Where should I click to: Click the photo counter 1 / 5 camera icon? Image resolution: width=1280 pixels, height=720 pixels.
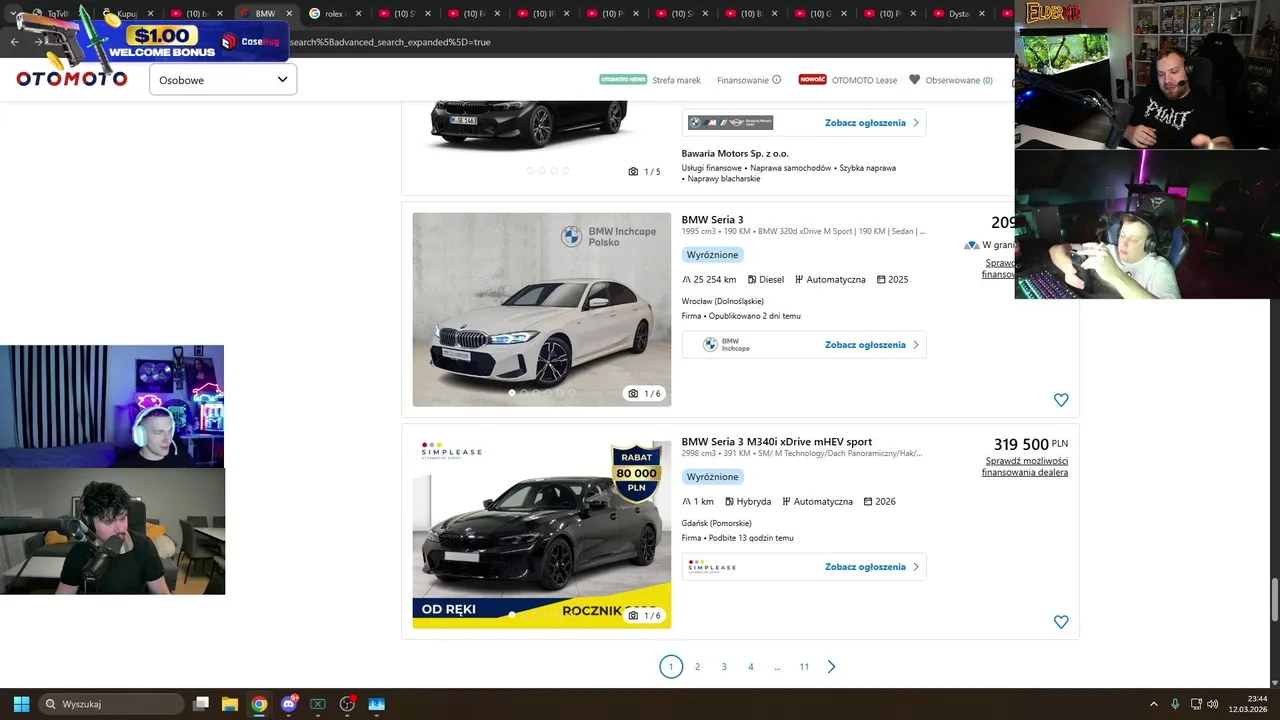click(x=633, y=171)
